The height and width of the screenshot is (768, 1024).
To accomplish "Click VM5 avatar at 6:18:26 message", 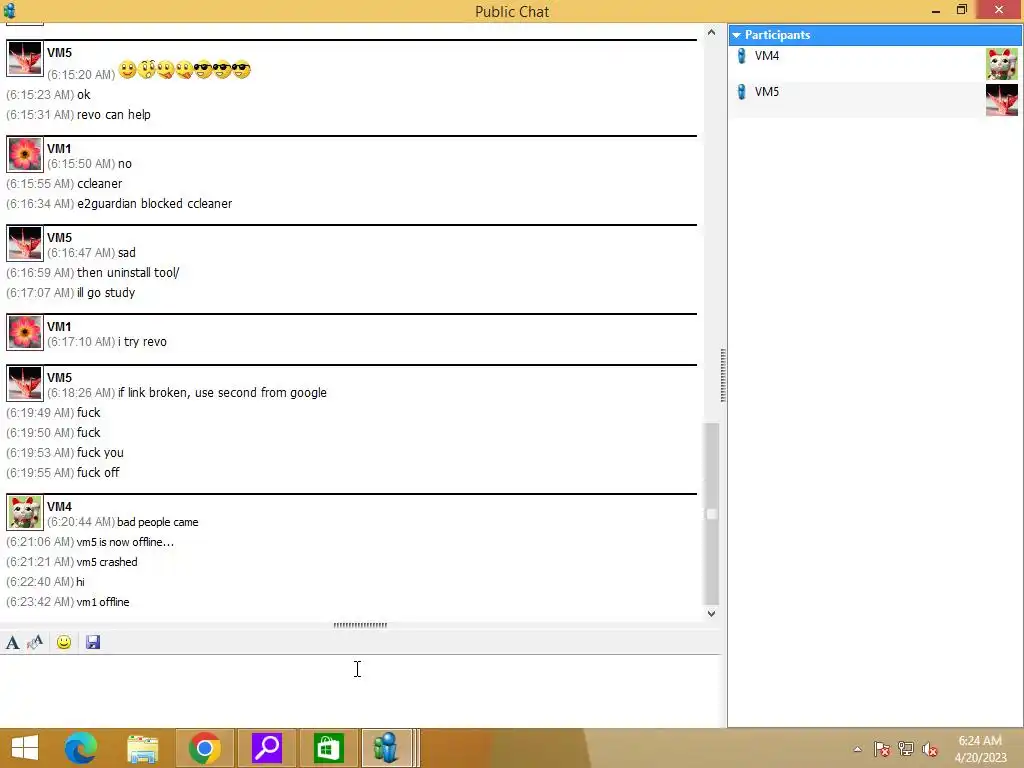I will click(x=25, y=383).
